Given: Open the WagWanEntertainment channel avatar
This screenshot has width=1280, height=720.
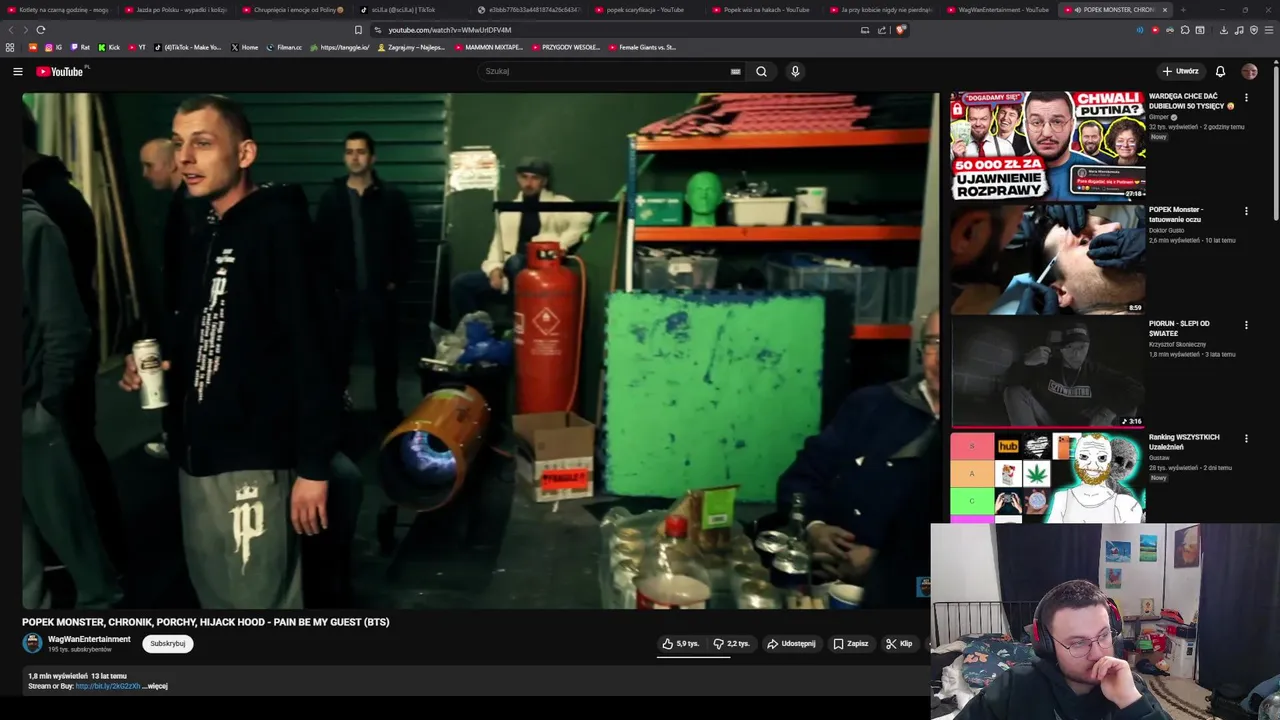Looking at the screenshot, I should tap(32, 644).
